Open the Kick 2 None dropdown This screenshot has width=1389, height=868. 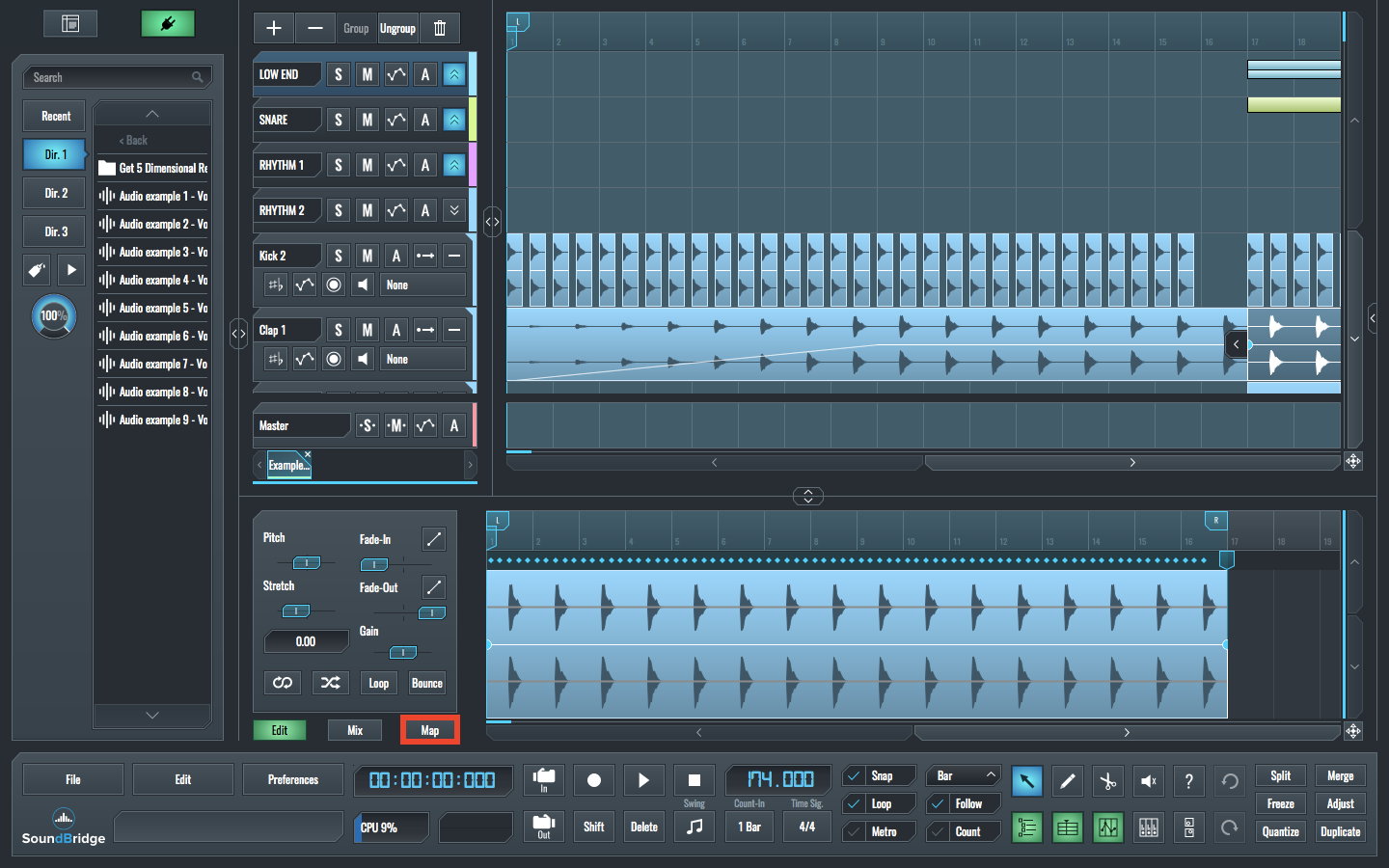(423, 285)
